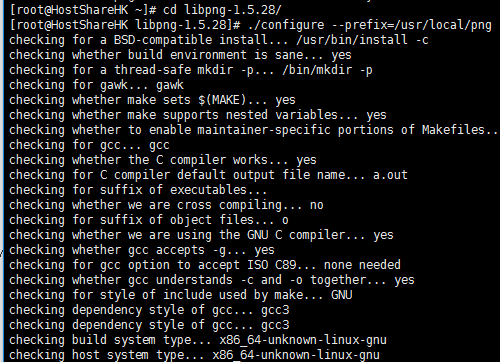Image resolution: width=500 pixels, height=362 pixels.
Task: Click the /bin/mkdir -p result text
Action: 327,70
